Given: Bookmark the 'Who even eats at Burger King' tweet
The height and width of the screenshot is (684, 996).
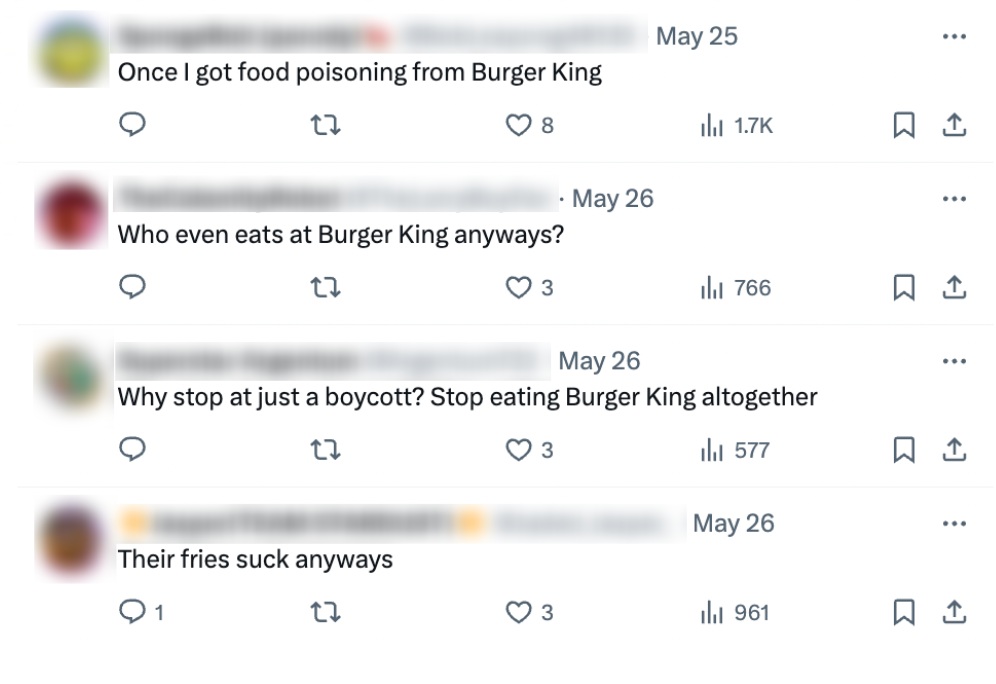Looking at the screenshot, I should [904, 288].
